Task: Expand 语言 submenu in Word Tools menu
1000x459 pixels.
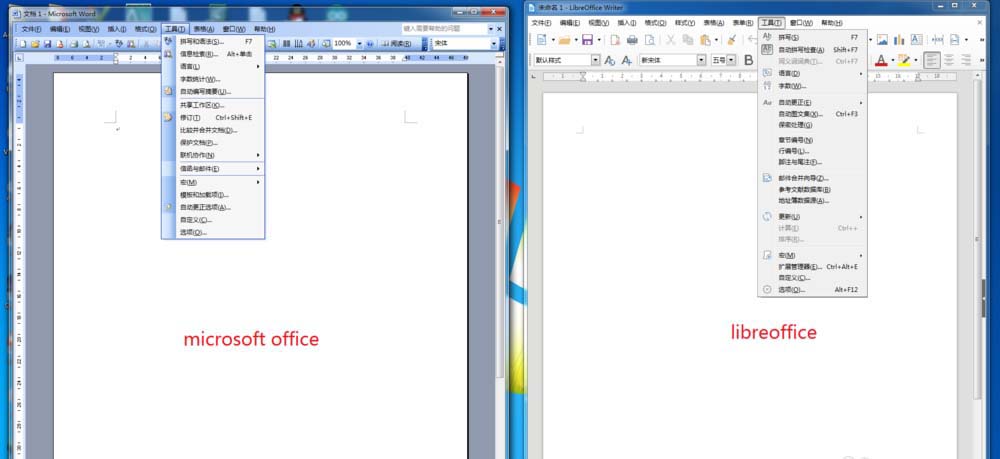Action: pos(213,66)
